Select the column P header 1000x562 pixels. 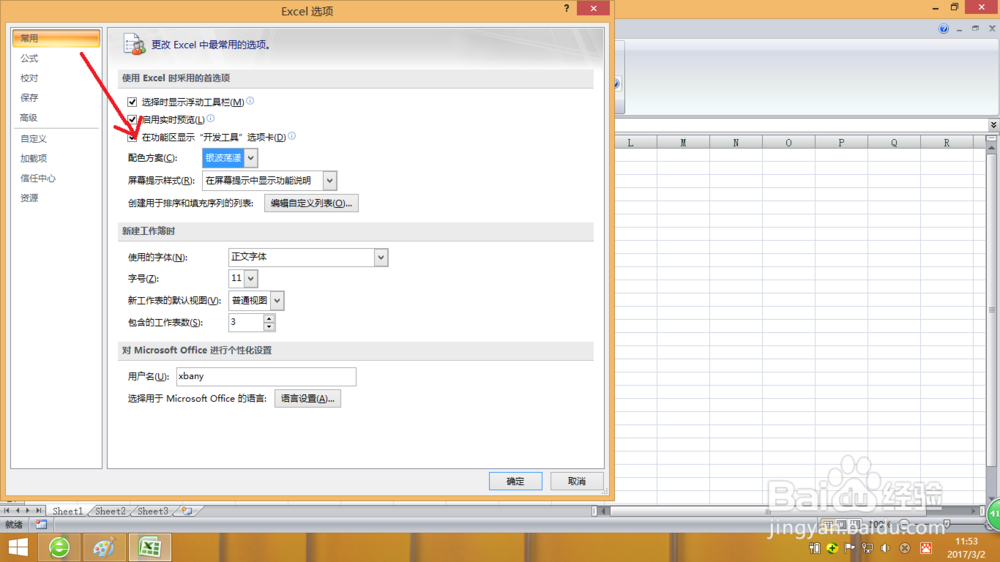coord(841,143)
